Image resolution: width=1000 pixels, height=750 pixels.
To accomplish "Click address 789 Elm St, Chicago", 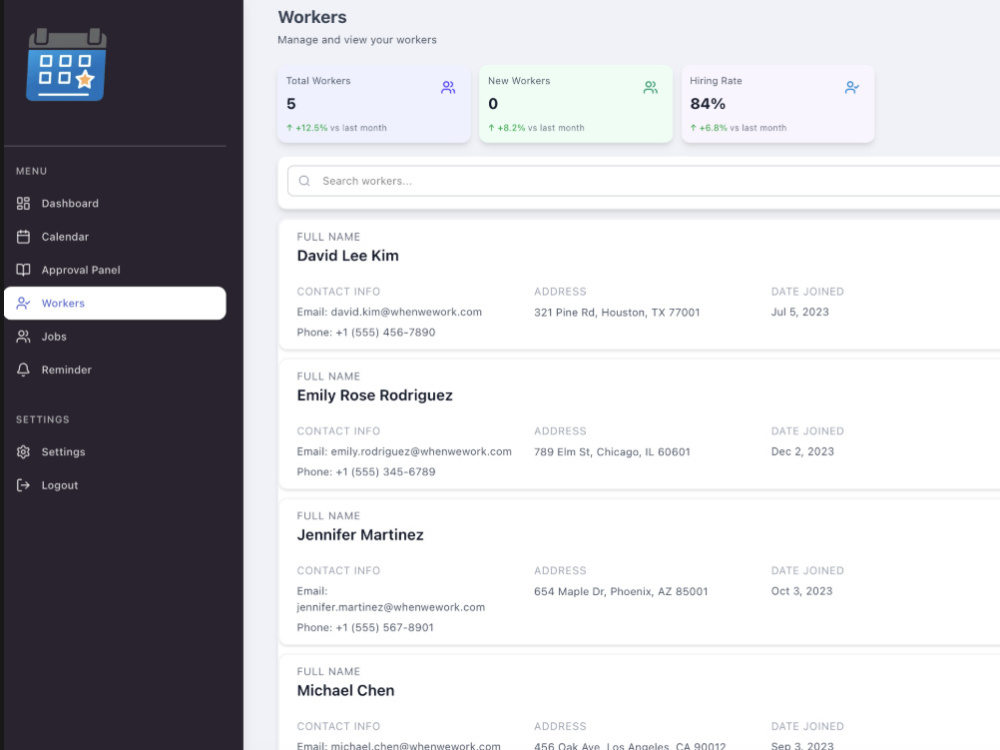I will click(612, 452).
